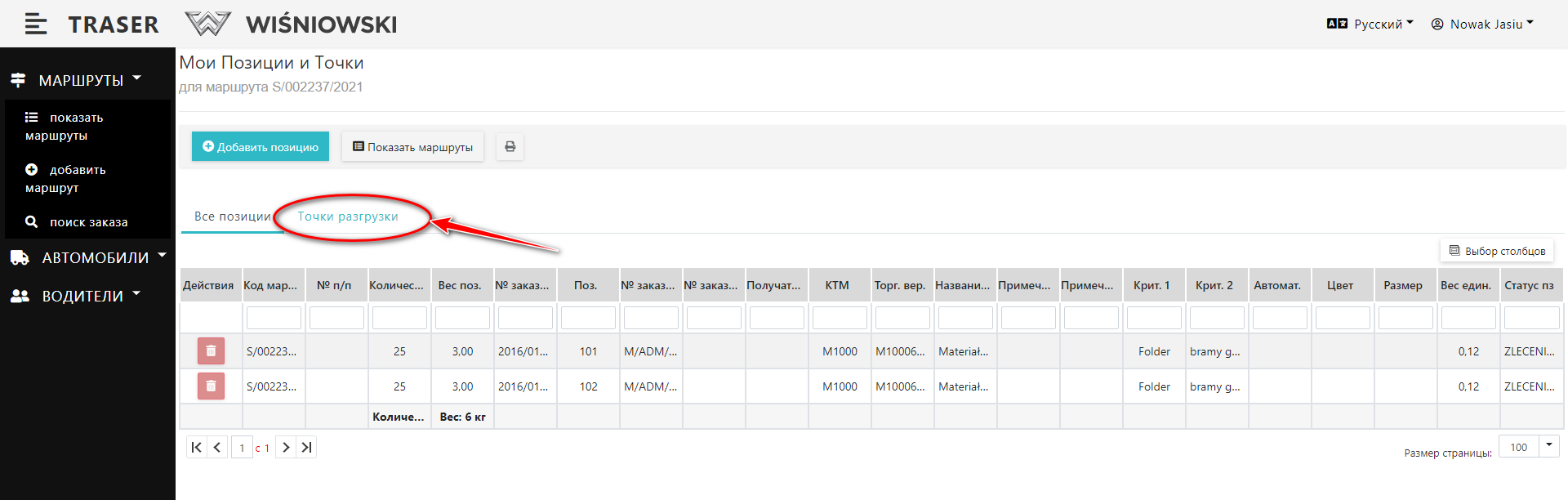The width and height of the screenshot is (1568, 500).
Task: Click the Поз. column filter field
Action: tap(588, 318)
